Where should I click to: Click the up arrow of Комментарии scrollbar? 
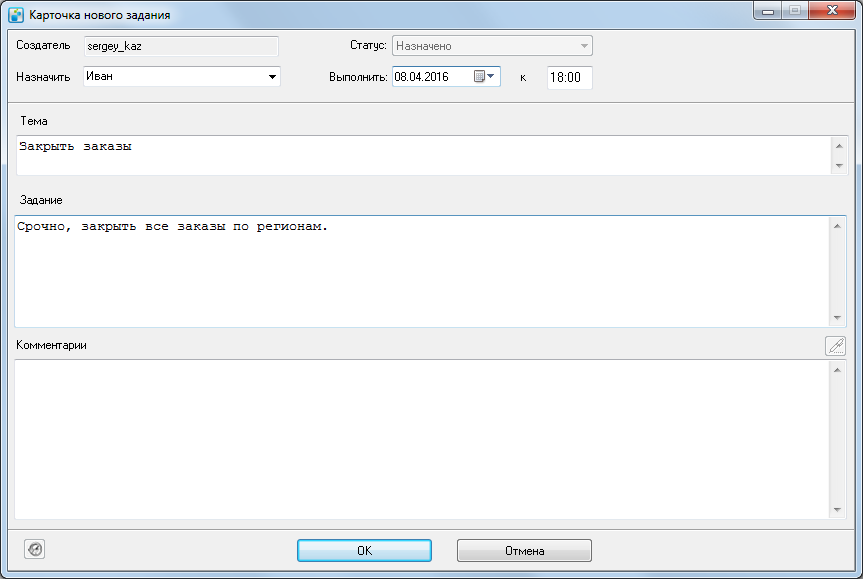[837, 370]
